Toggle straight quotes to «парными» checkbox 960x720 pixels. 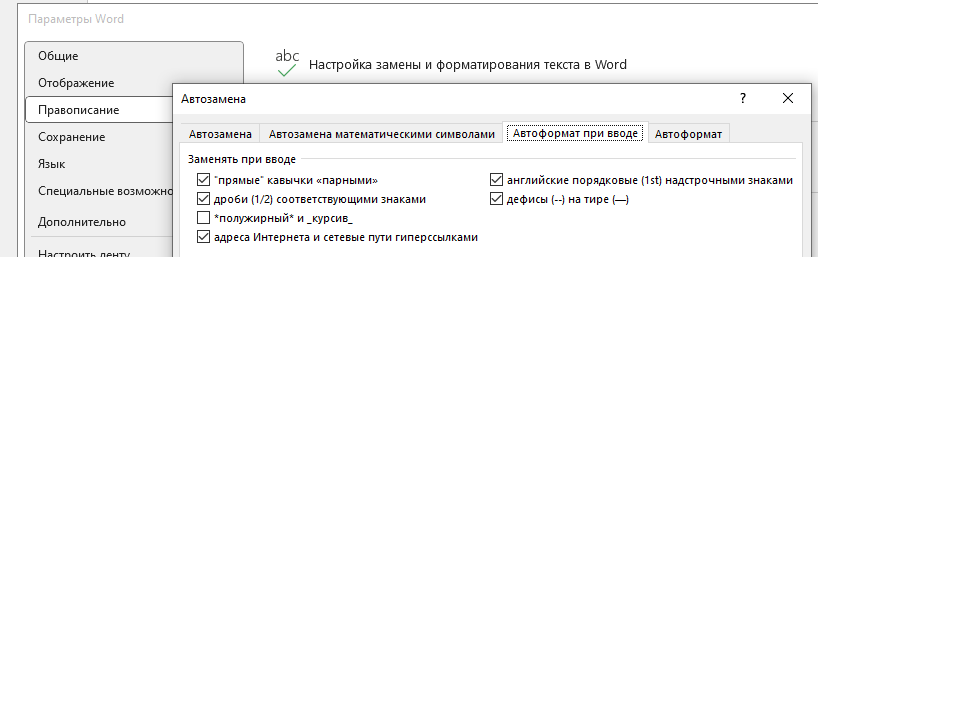coord(203,180)
